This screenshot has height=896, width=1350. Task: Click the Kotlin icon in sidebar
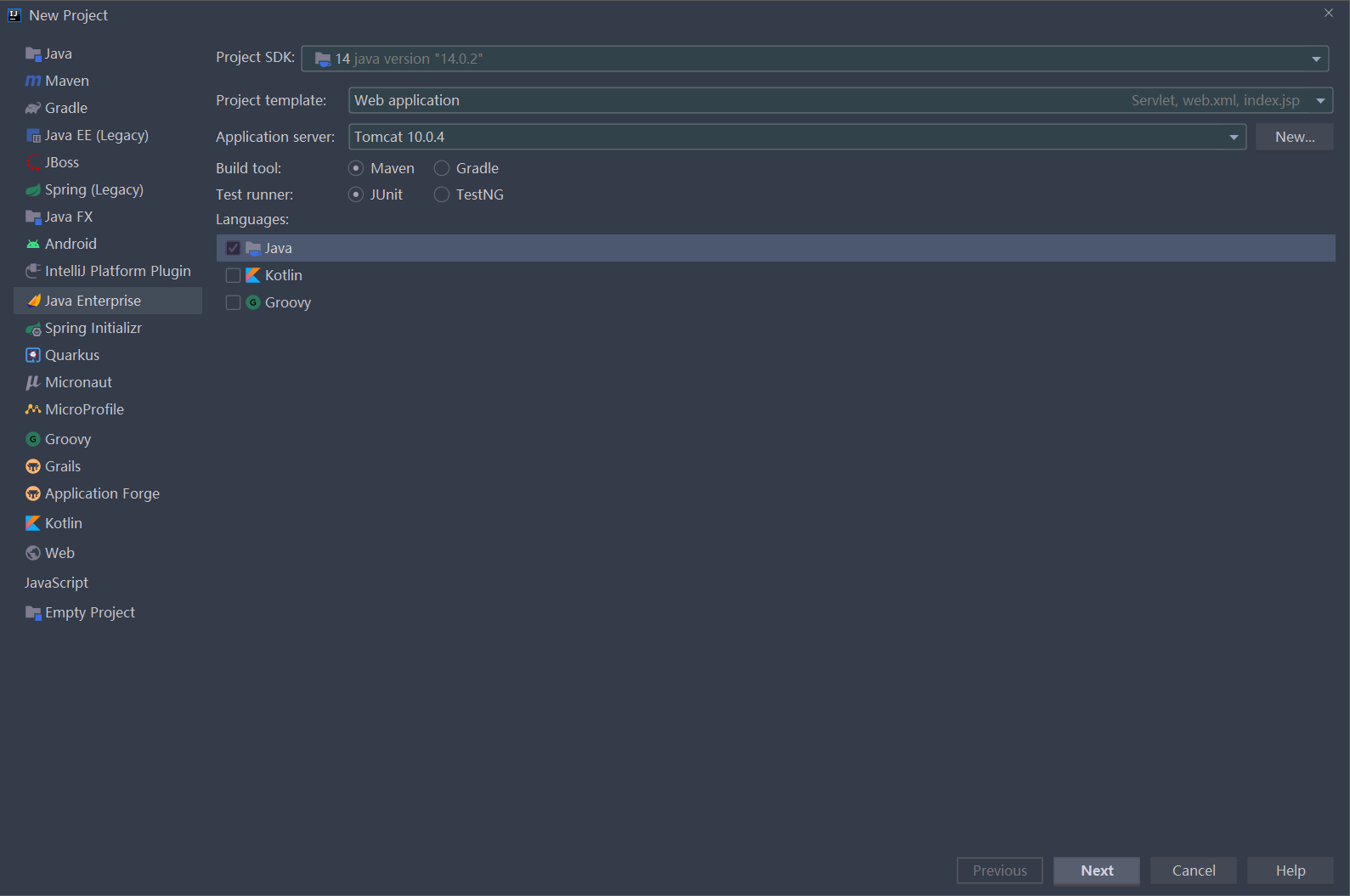(x=33, y=523)
